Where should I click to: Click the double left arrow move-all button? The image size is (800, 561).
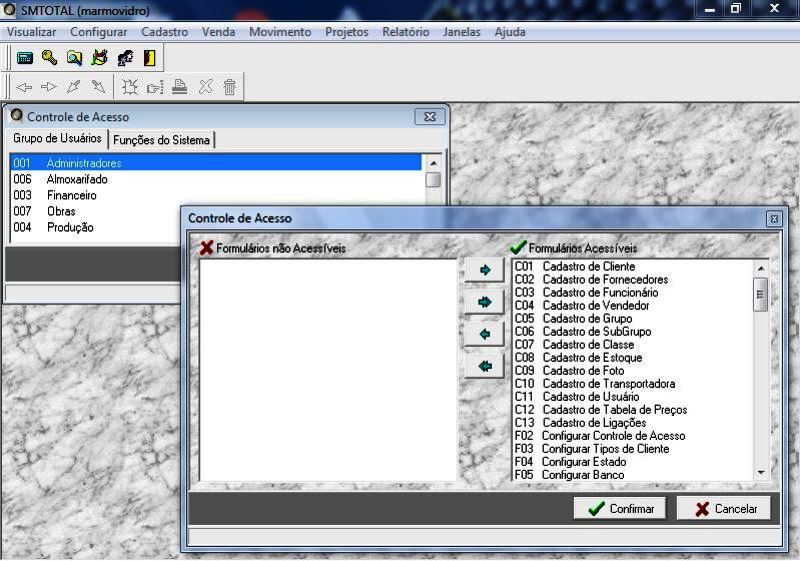(x=485, y=366)
